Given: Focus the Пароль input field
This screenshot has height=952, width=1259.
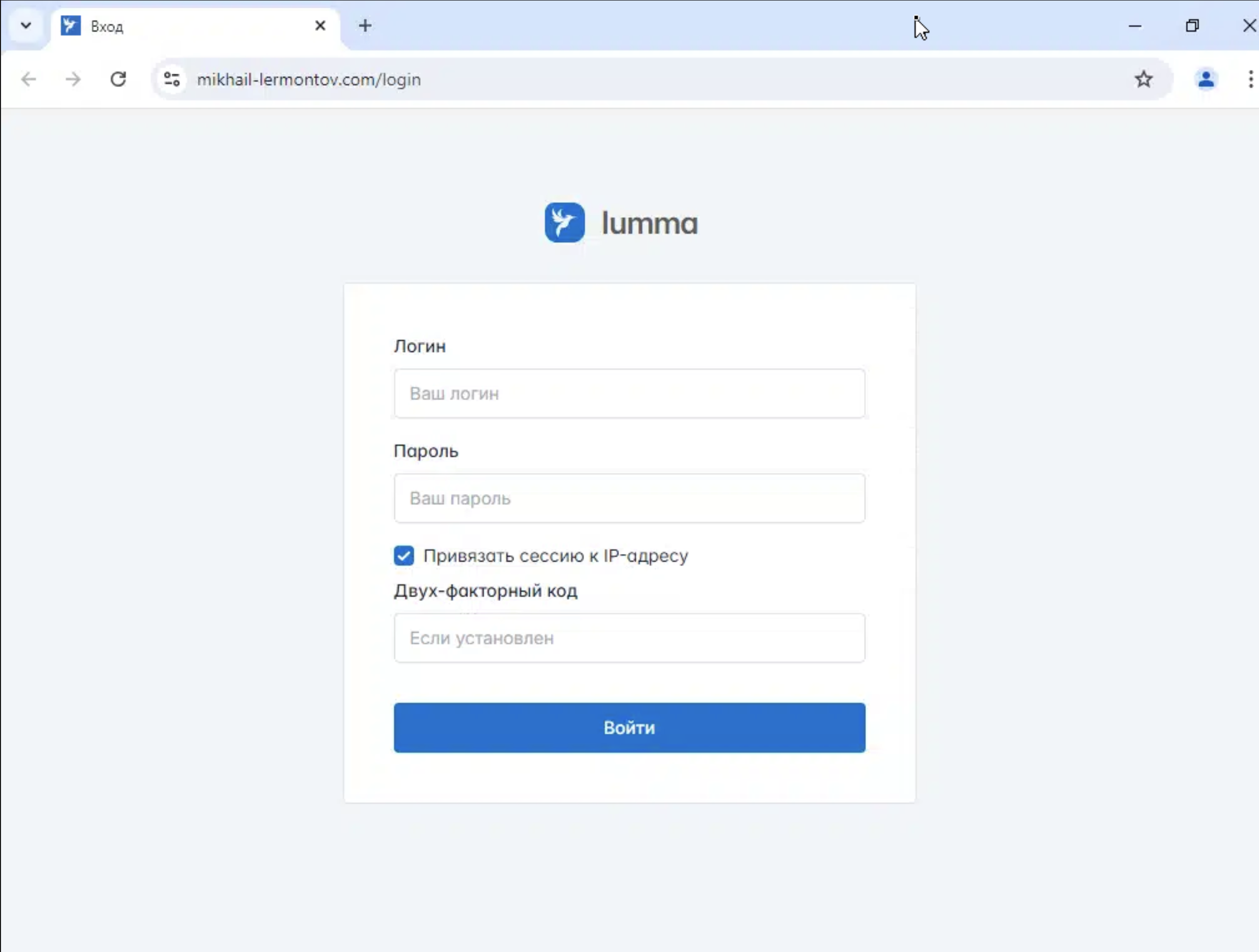Looking at the screenshot, I should click(629, 498).
